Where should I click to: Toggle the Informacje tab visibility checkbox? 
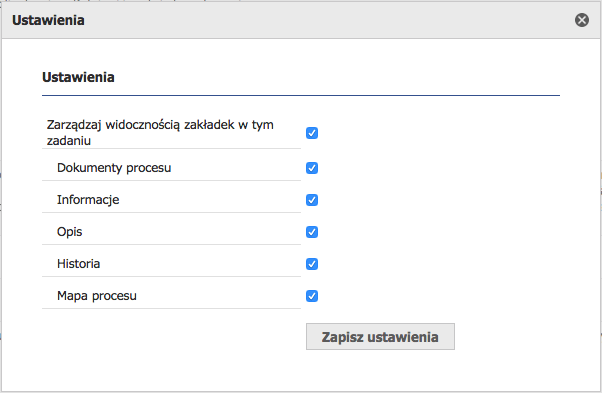tap(312, 200)
